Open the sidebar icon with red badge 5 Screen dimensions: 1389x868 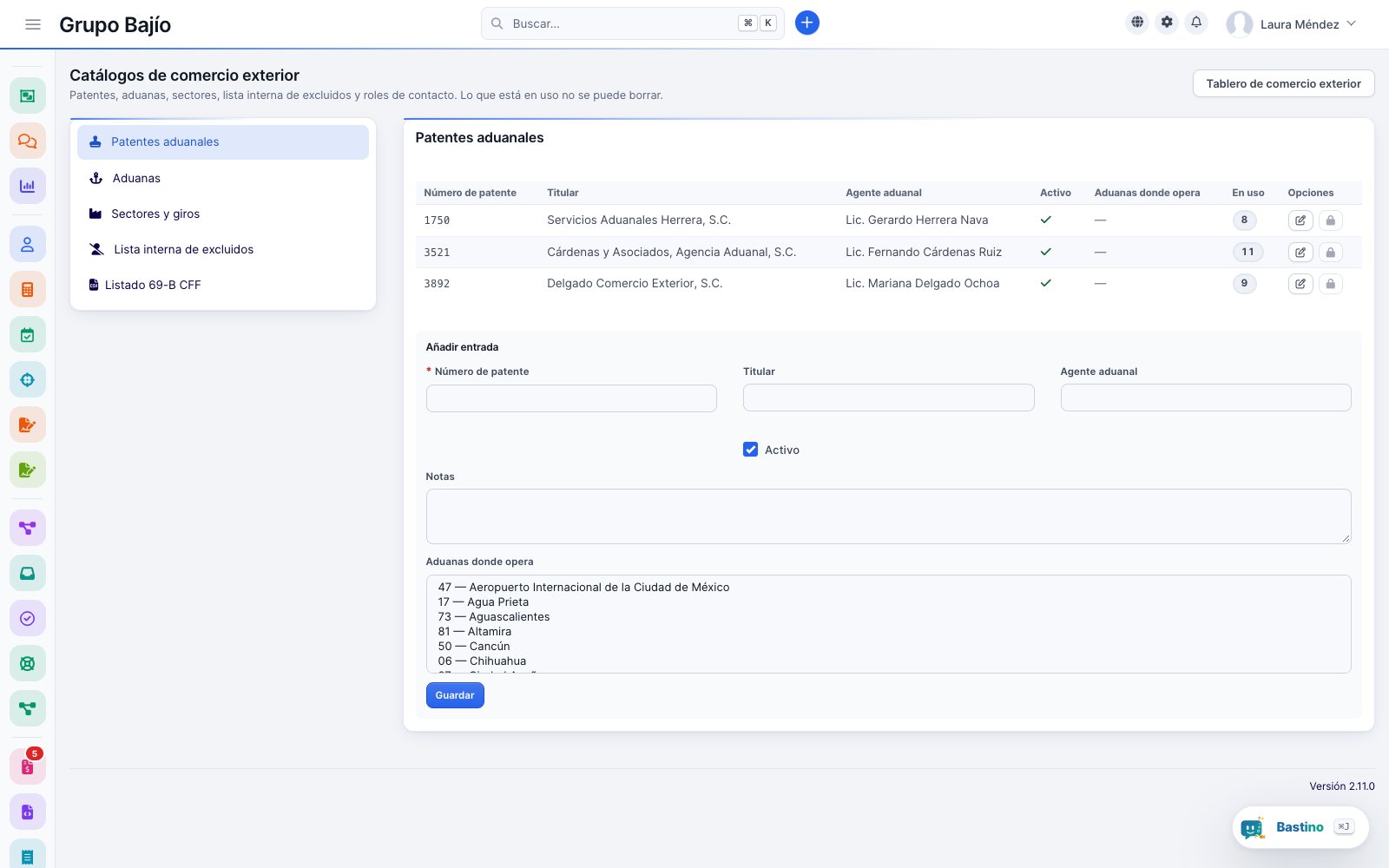click(28, 766)
